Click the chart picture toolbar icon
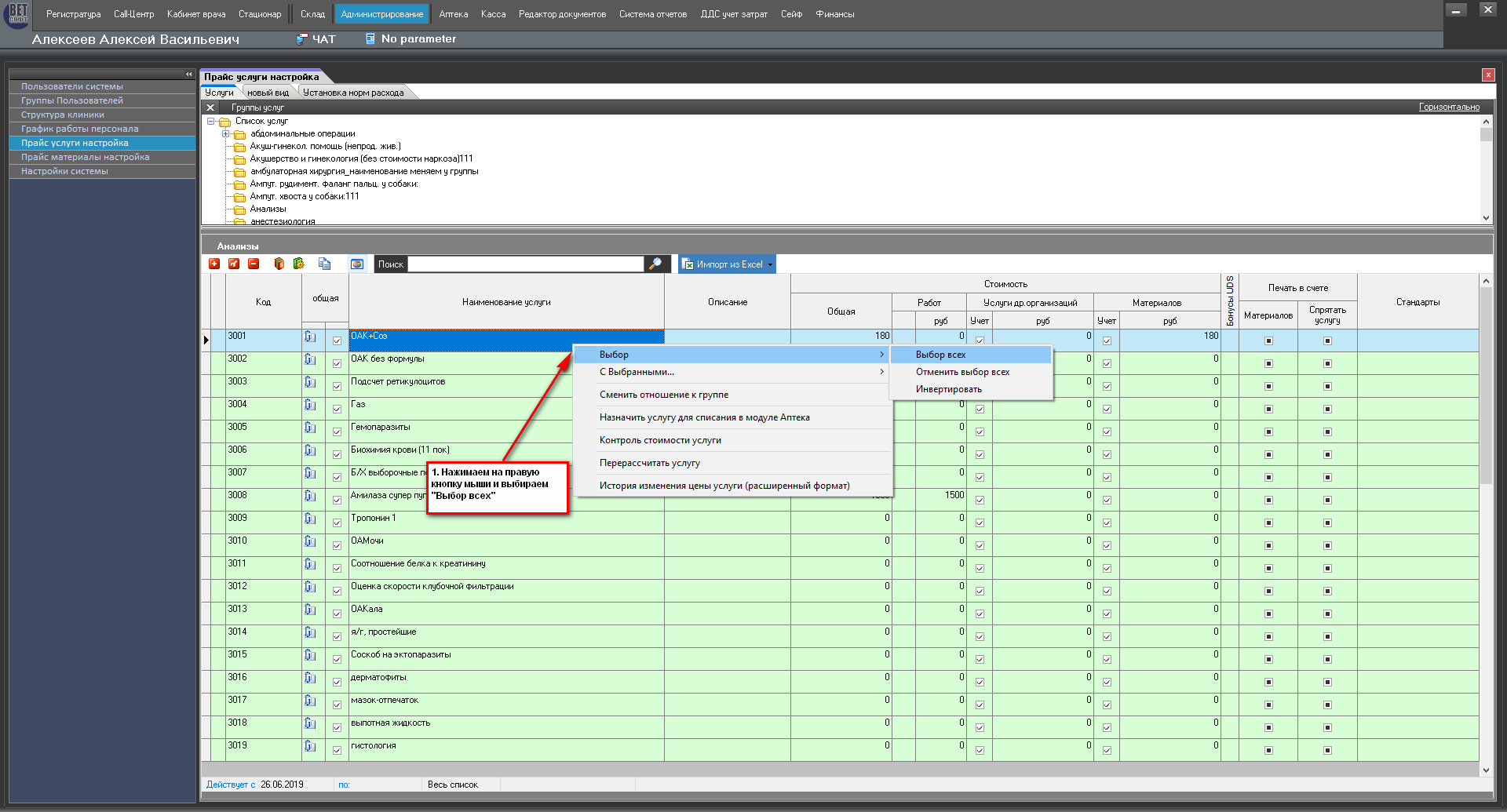Viewport: 1507px width, 812px height. [x=357, y=264]
